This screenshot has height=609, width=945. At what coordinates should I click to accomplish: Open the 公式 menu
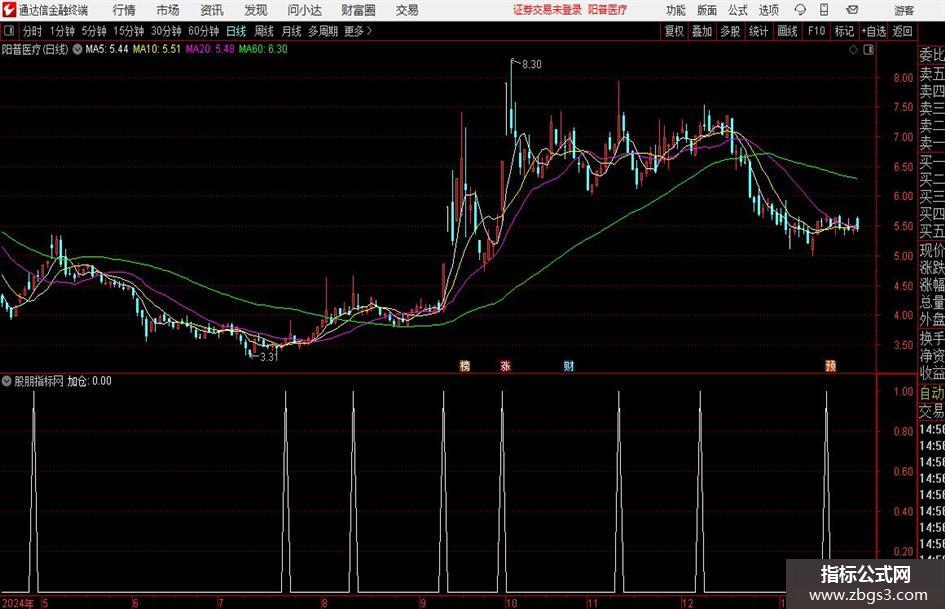pyautogui.click(x=738, y=10)
